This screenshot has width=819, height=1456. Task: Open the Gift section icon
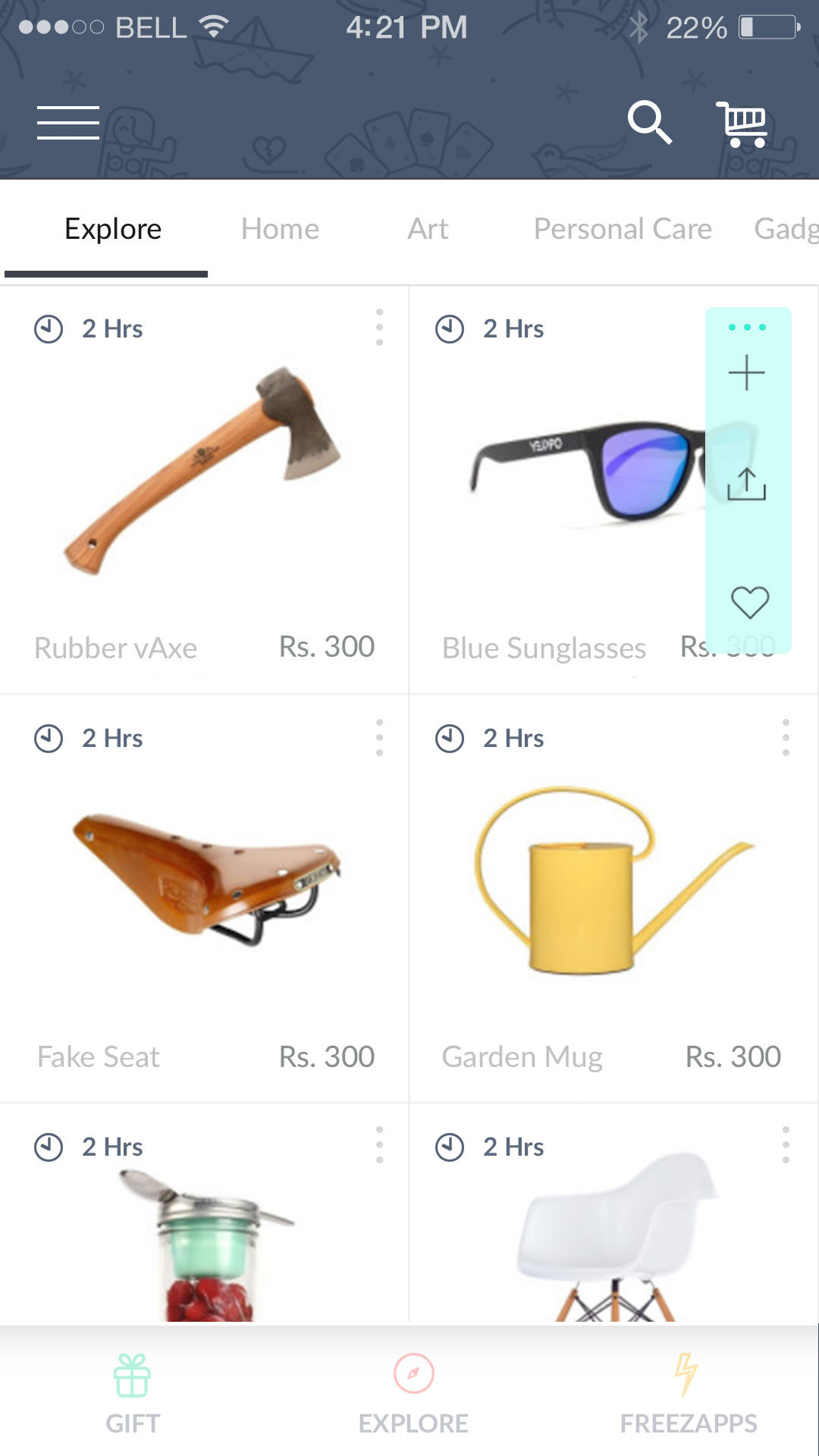click(x=133, y=1375)
